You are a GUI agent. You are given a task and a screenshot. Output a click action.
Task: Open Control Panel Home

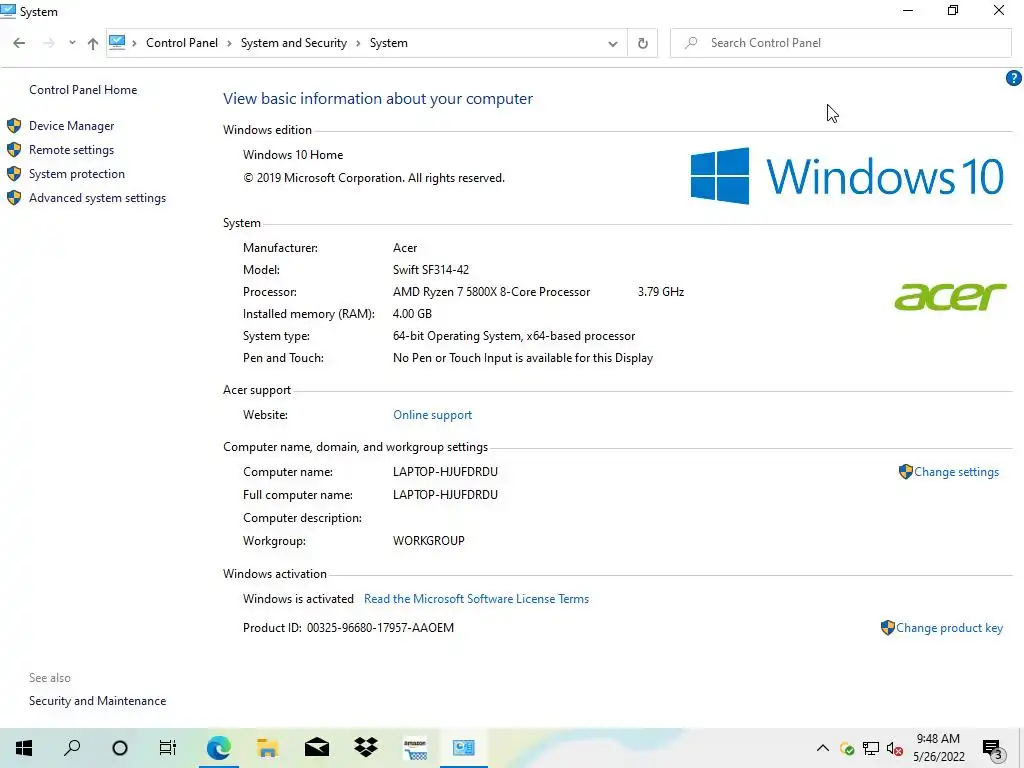pos(83,89)
